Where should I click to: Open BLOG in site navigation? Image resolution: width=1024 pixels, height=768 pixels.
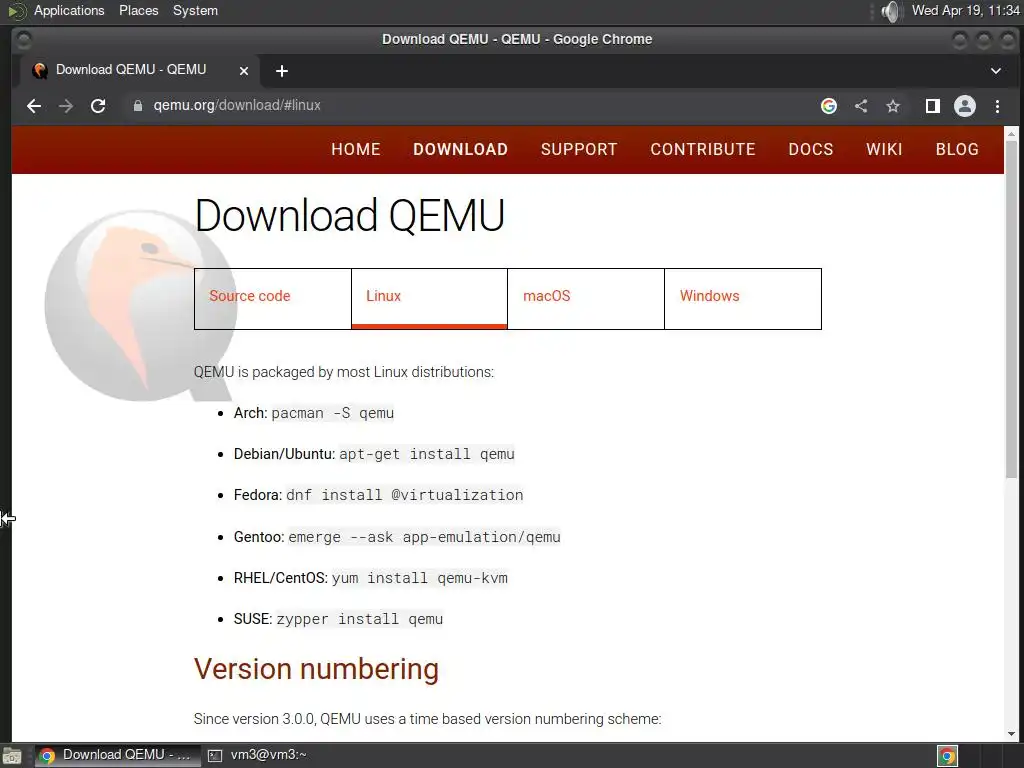[957, 150]
